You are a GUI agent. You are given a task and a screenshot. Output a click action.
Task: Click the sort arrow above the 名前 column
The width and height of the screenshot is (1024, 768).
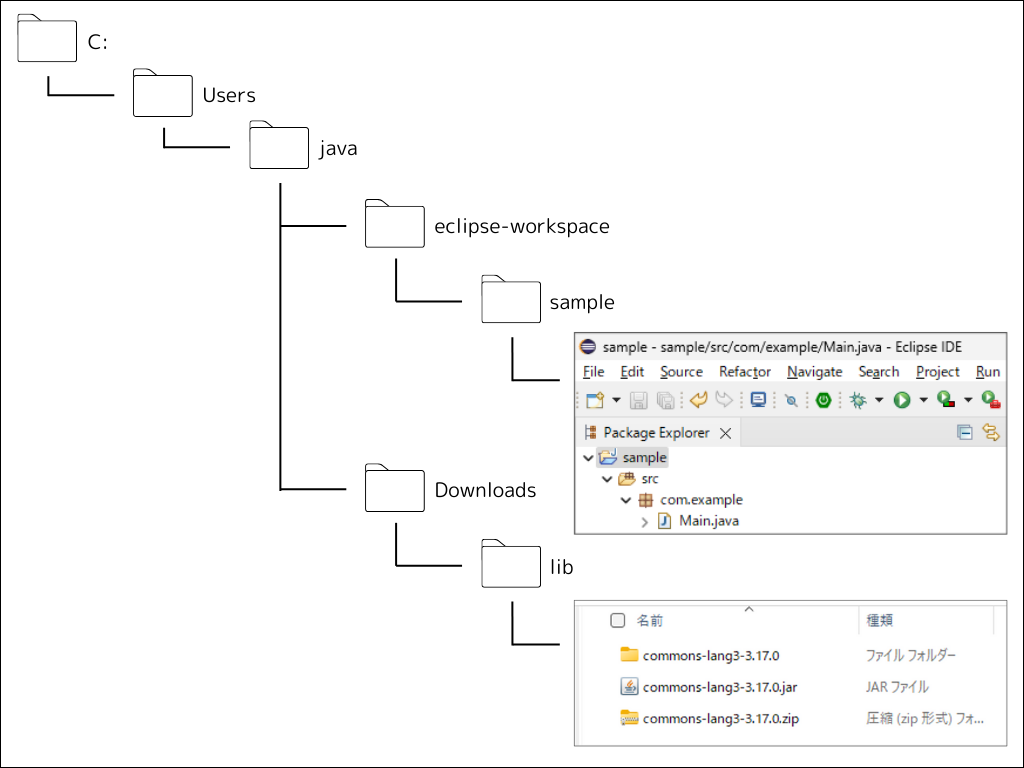click(x=749, y=609)
